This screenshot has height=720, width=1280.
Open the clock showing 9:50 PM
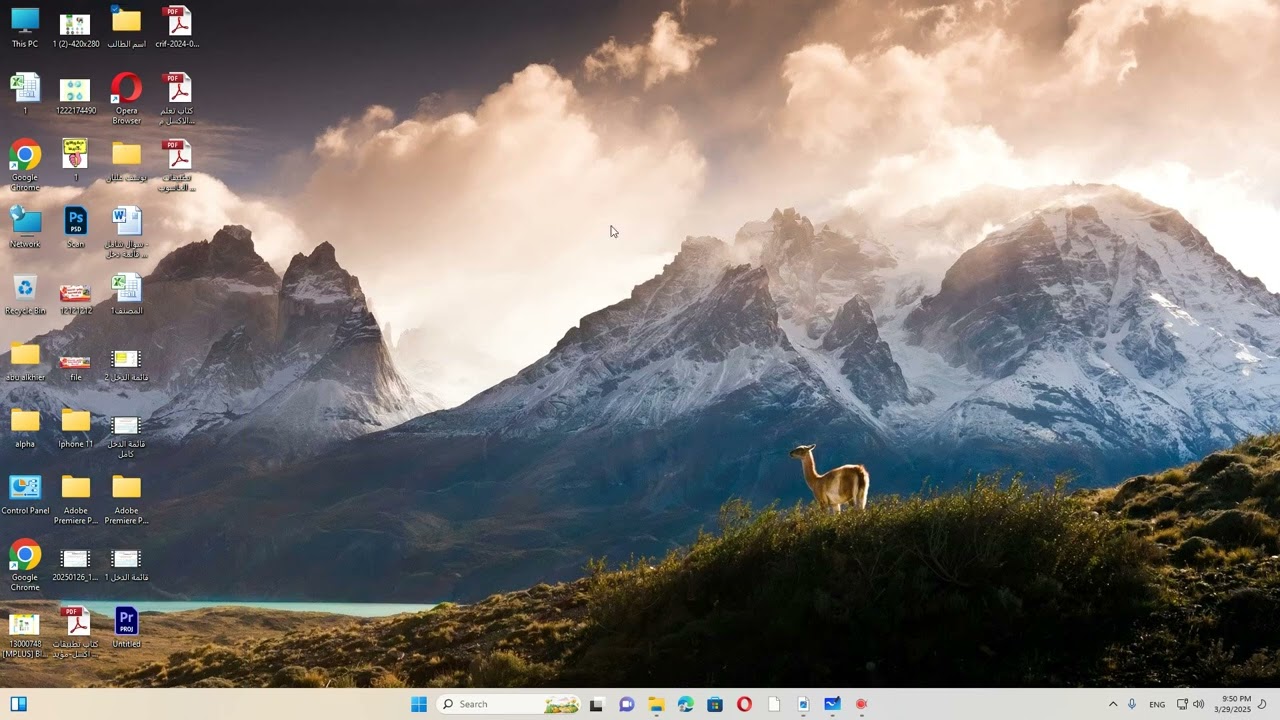[1232, 704]
